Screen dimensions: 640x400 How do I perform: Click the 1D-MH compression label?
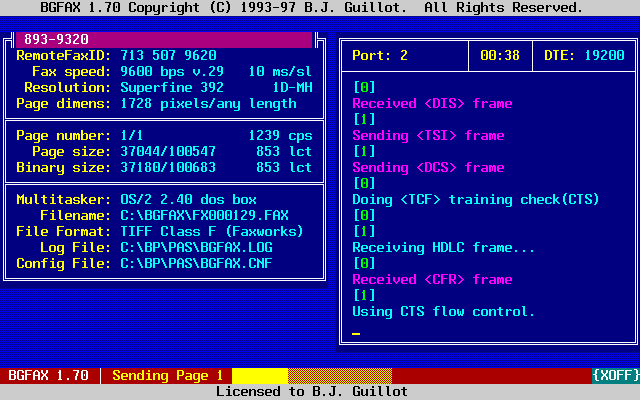click(x=292, y=87)
